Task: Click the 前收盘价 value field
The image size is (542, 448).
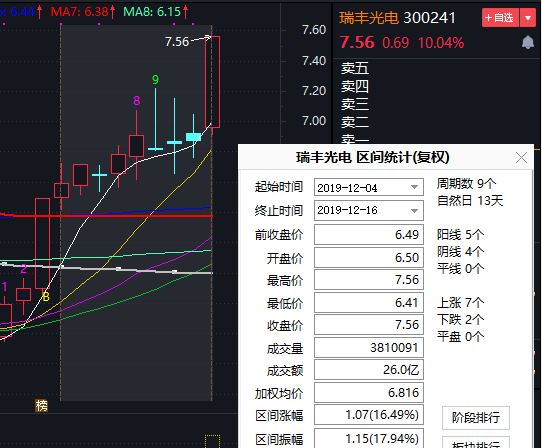Action: click(369, 235)
